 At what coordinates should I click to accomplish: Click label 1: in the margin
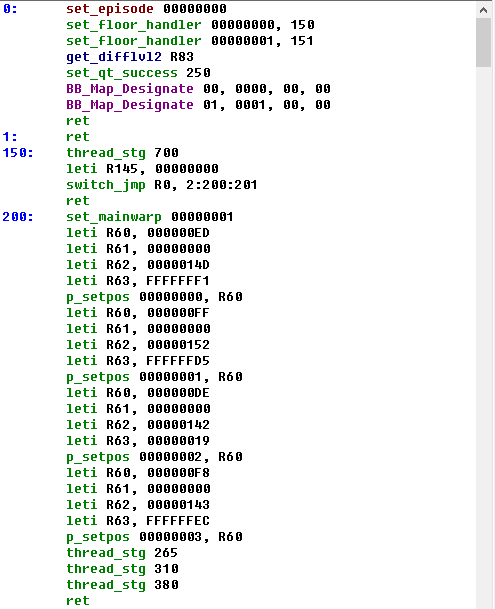10,137
